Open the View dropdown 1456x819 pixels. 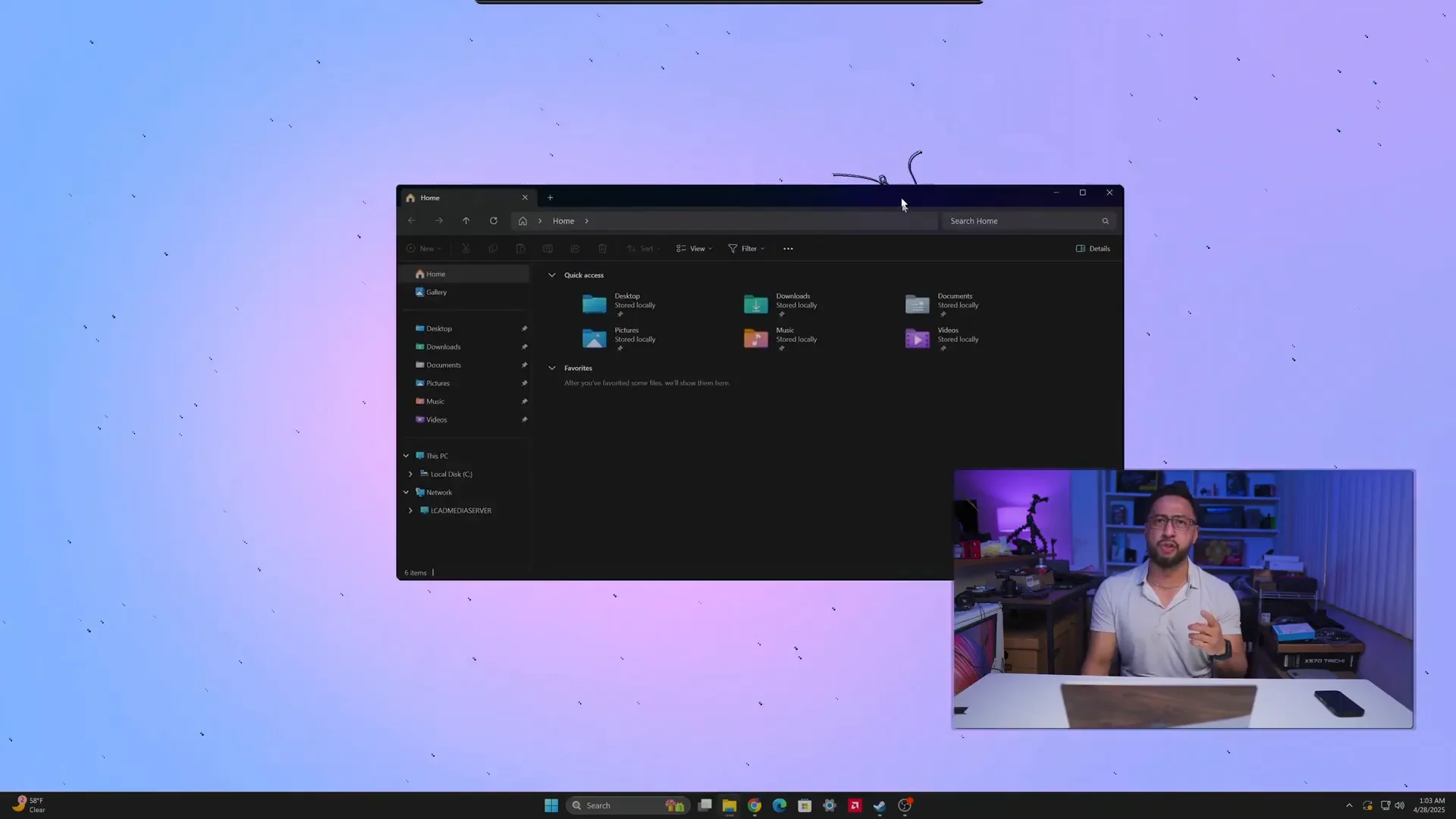click(x=694, y=249)
